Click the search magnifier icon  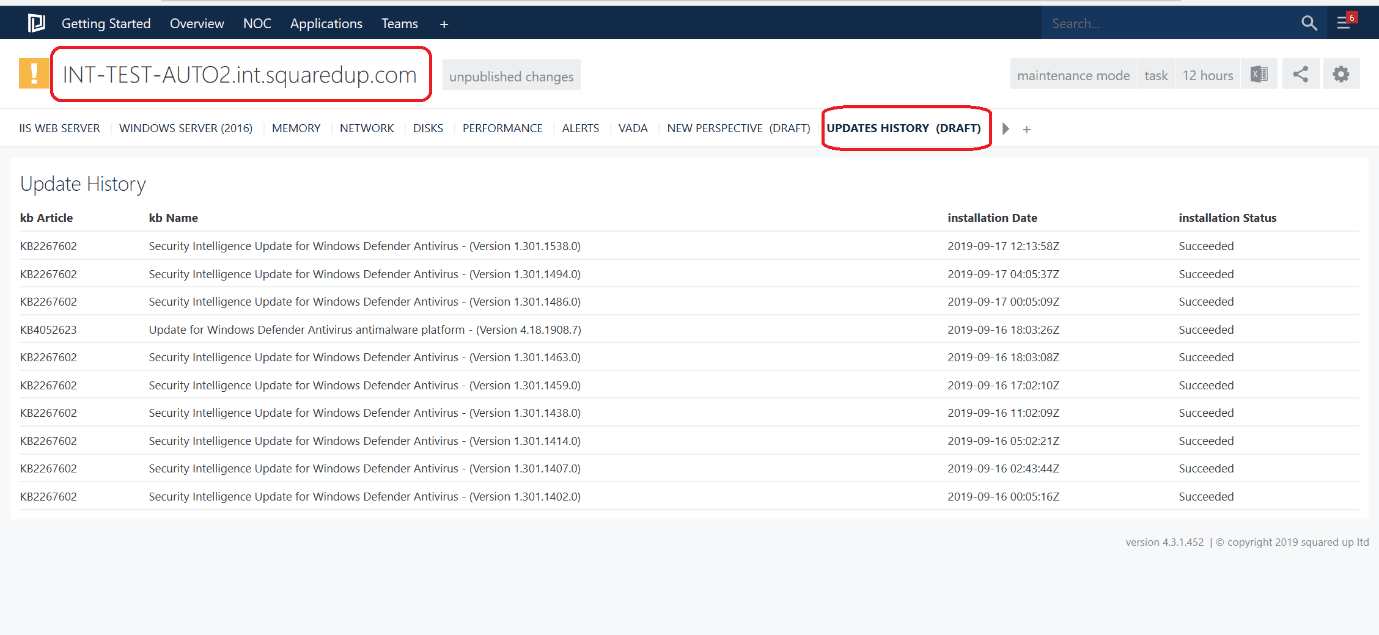(x=1309, y=23)
